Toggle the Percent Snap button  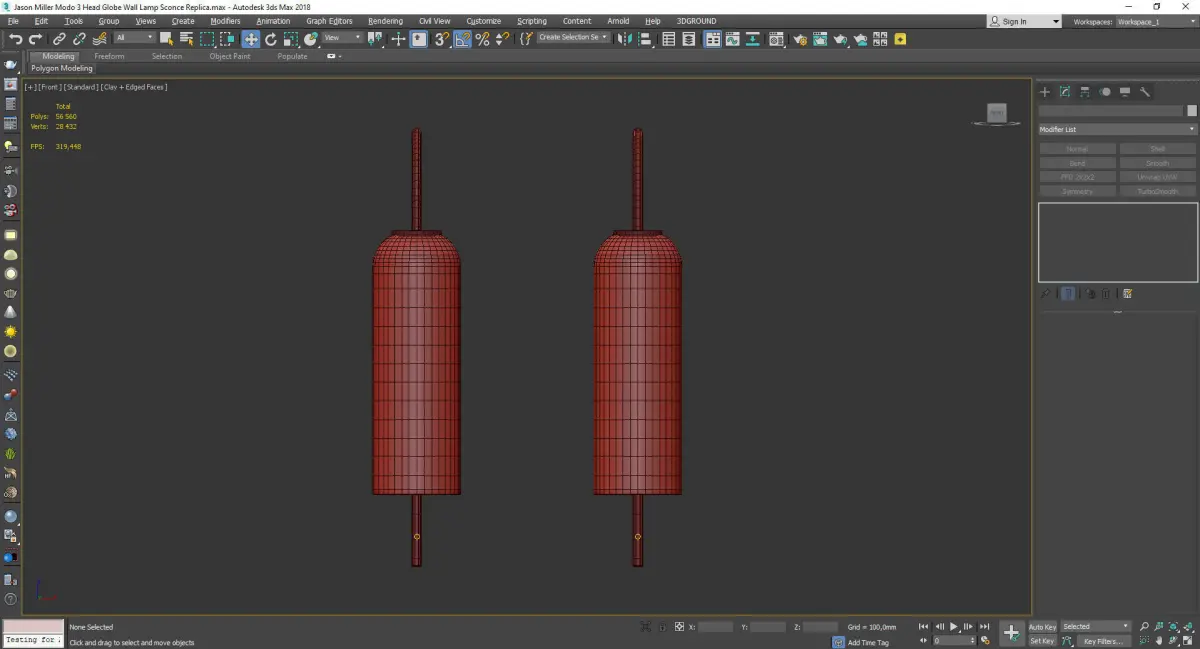click(482, 39)
